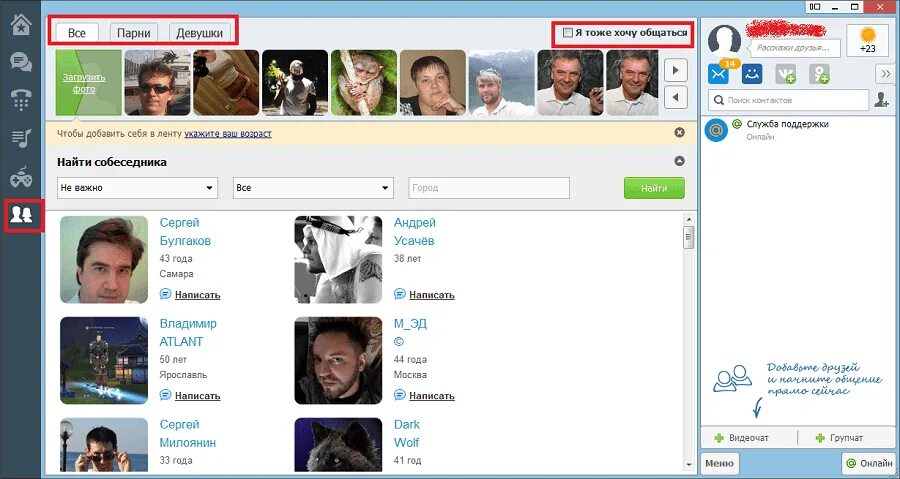Open the chats bubble icon in sidebar
Screen dimensions: 900x479
[x=21, y=62]
